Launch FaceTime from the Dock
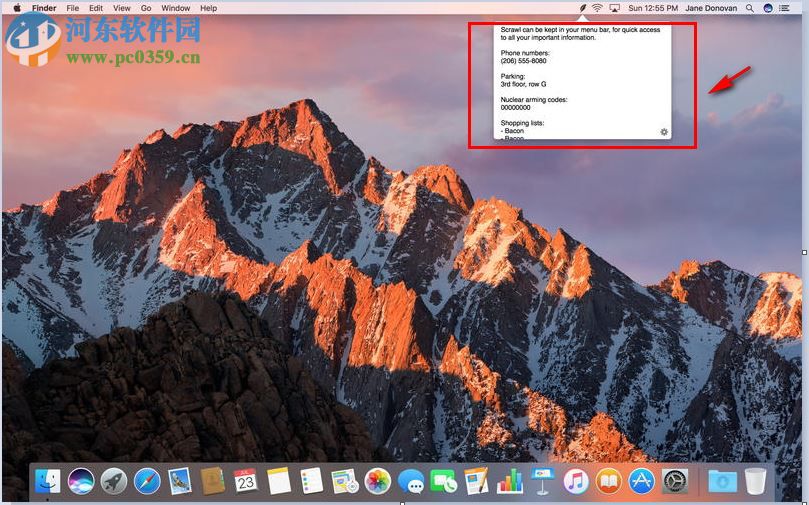This screenshot has width=809, height=505. [x=444, y=482]
